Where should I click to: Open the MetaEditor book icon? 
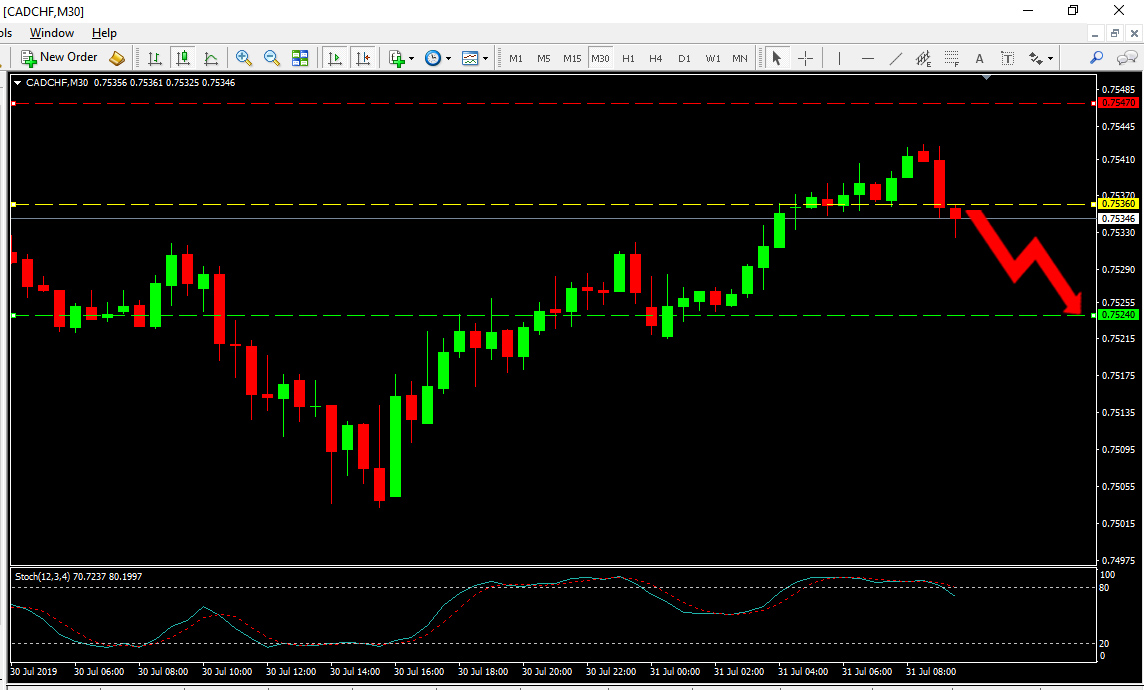(x=117, y=58)
